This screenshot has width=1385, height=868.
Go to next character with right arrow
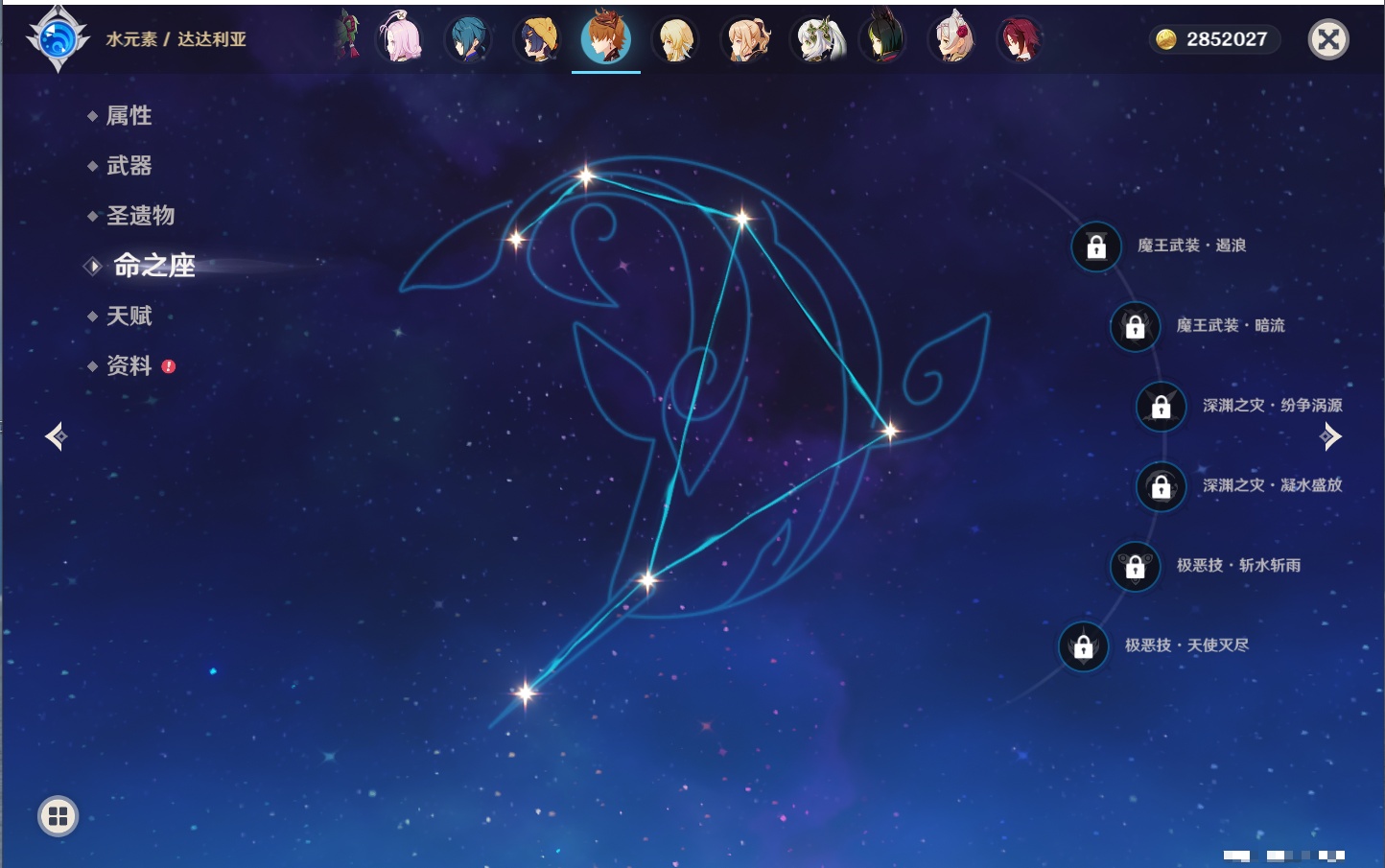(x=1330, y=436)
